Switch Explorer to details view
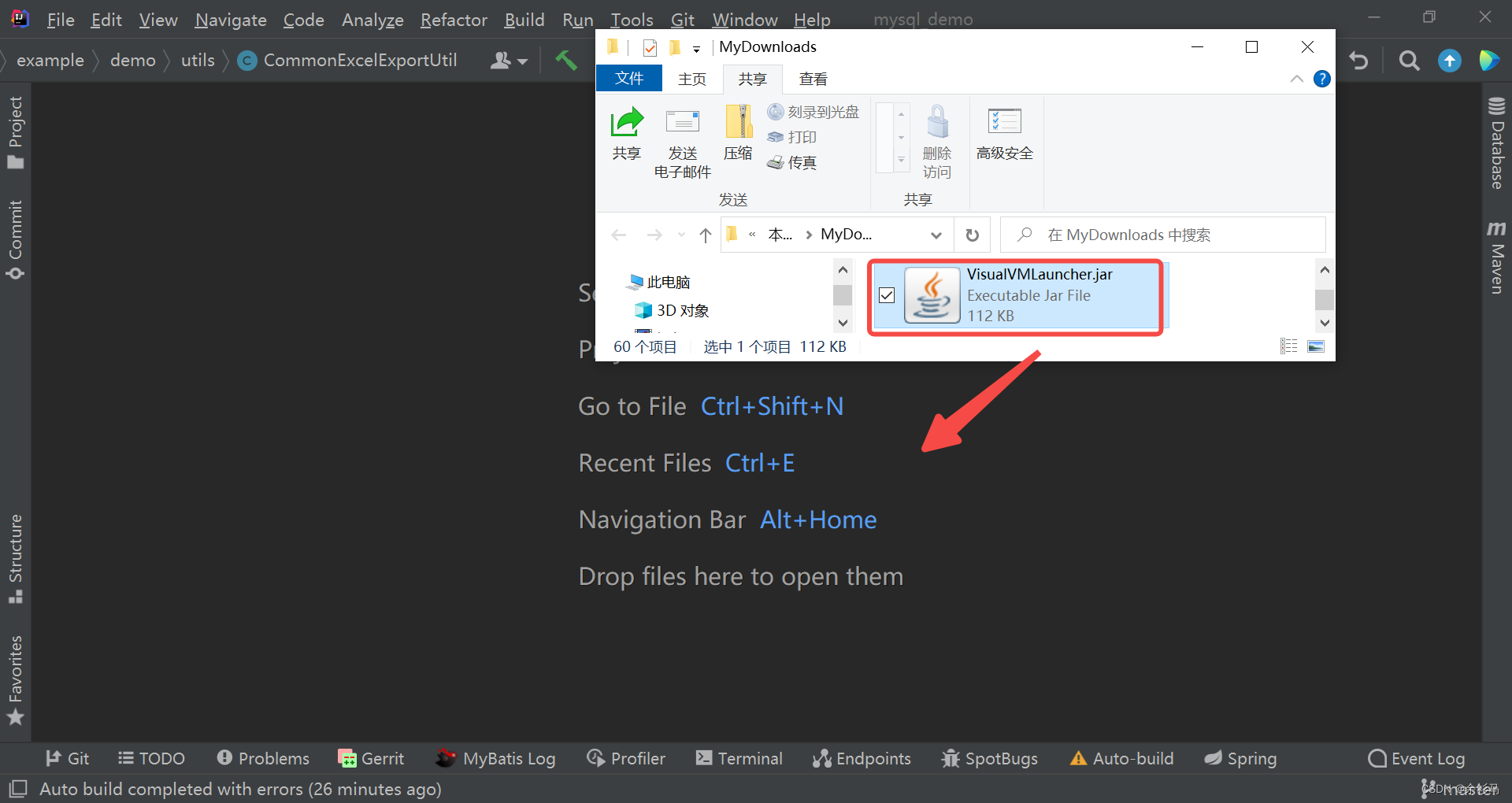 coord(1288,346)
